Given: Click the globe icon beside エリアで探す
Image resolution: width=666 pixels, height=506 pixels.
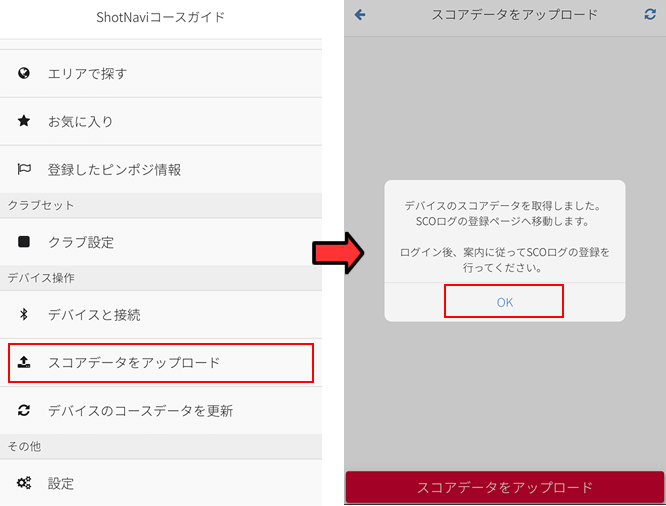Looking at the screenshot, I should [24, 73].
